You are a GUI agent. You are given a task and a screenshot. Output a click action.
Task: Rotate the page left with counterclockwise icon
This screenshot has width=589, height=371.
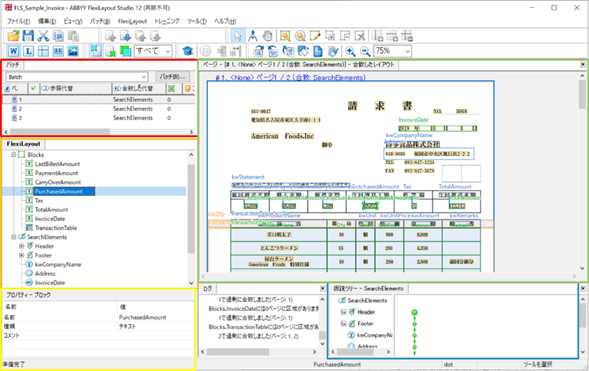[x=273, y=51]
